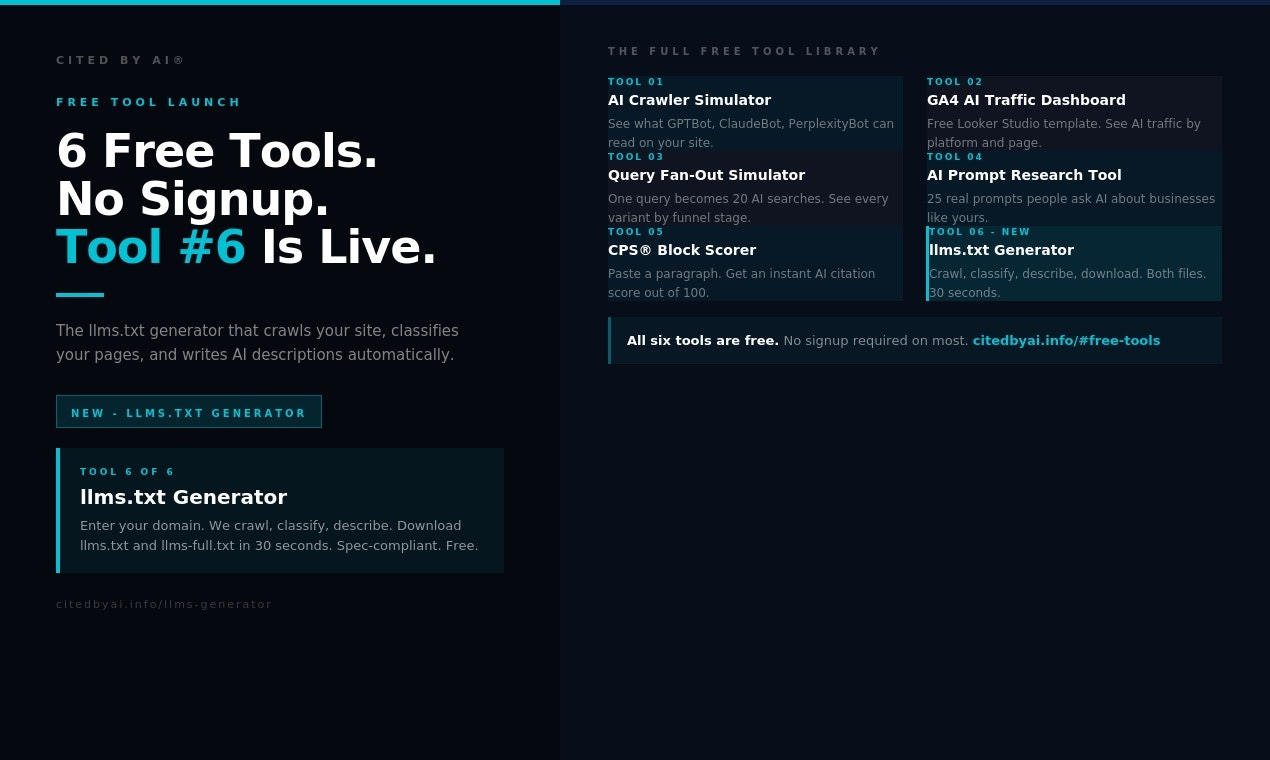Click the teal progress bar at top
This screenshot has height=760, width=1270.
(280, 2)
